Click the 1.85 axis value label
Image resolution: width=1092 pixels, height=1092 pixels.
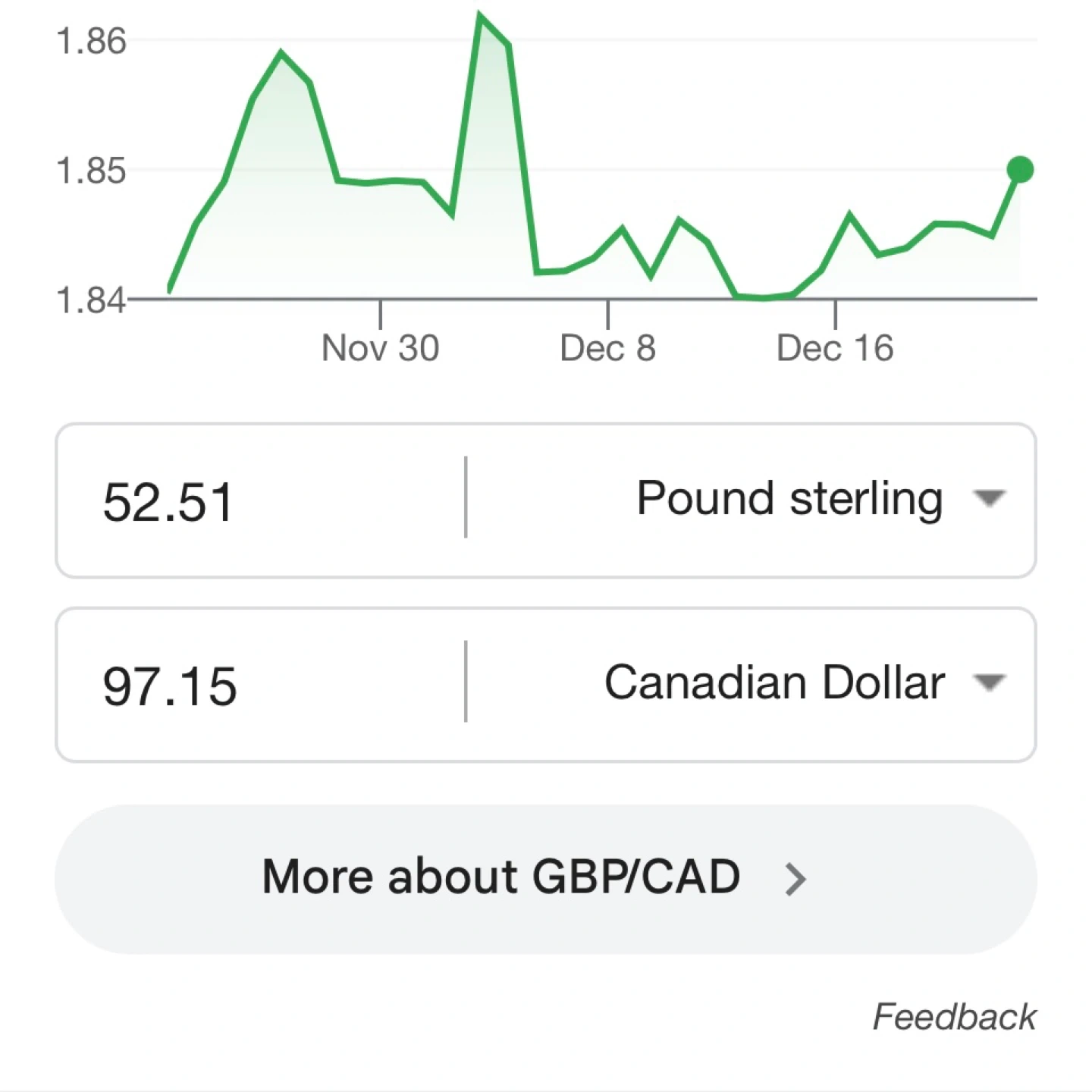tap(91, 171)
